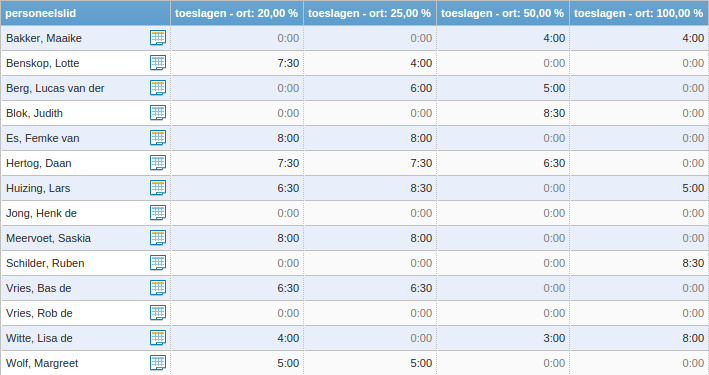Open calendar icon for Bakker, Maaike
The width and height of the screenshot is (709, 375).
pyautogui.click(x=158, y=38)
